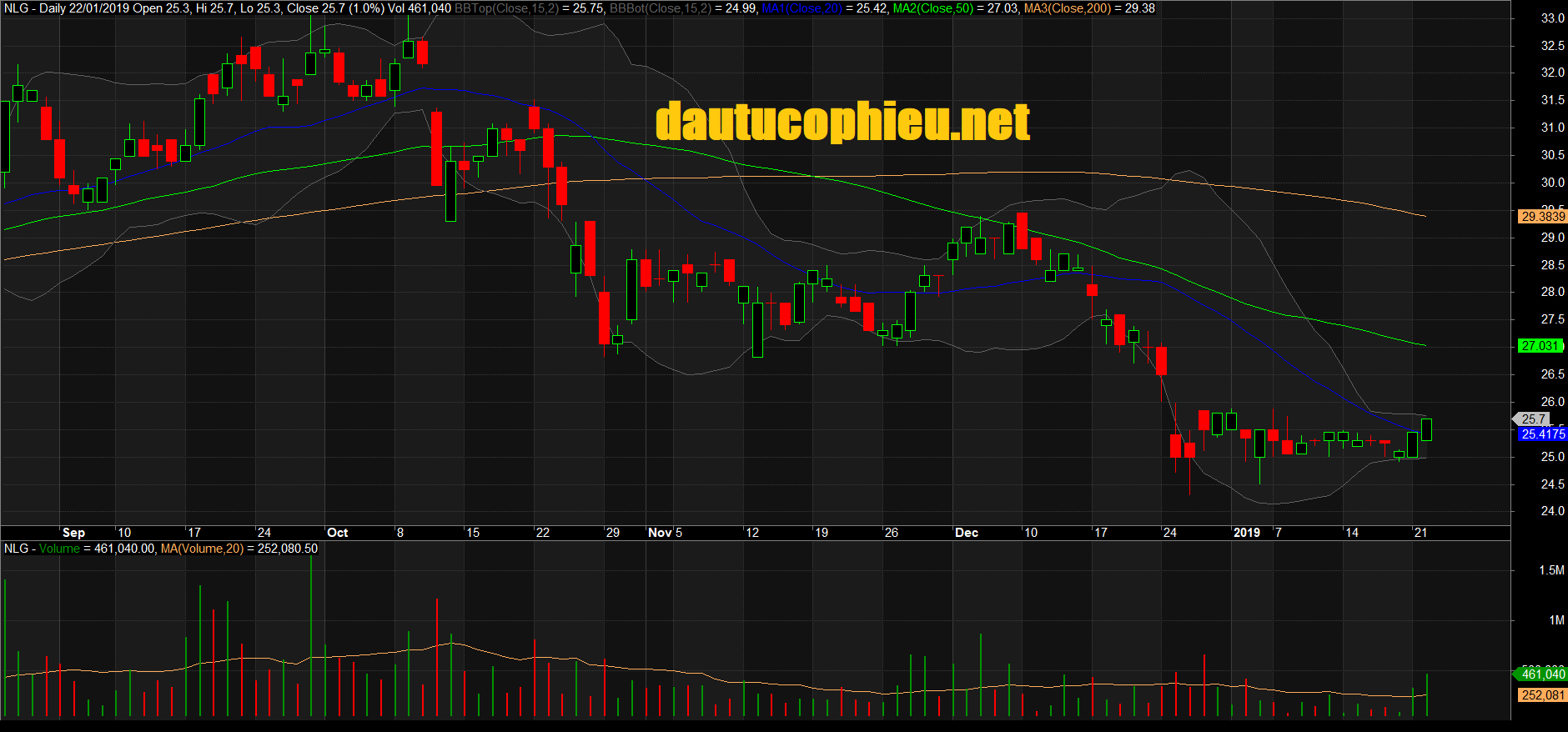The image size is (1568, 732).
Task: Click the Sep label on date axis
Action: pos(73,533)
